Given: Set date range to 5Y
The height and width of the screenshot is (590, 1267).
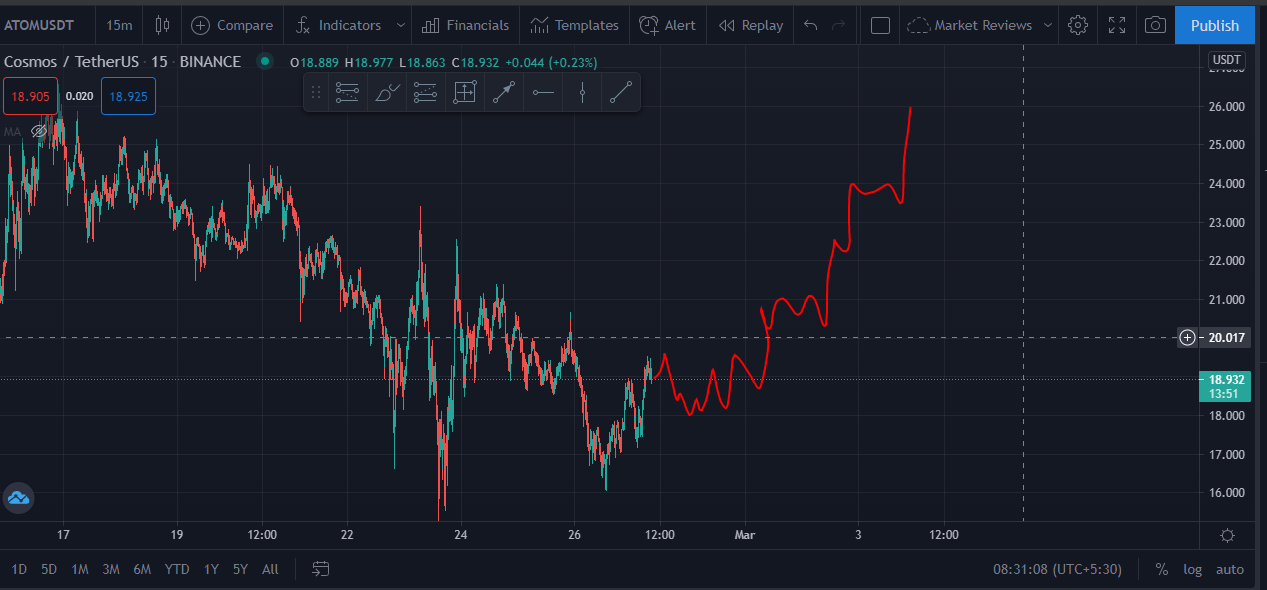Looking at the screenshot, I should pos(240,569).
